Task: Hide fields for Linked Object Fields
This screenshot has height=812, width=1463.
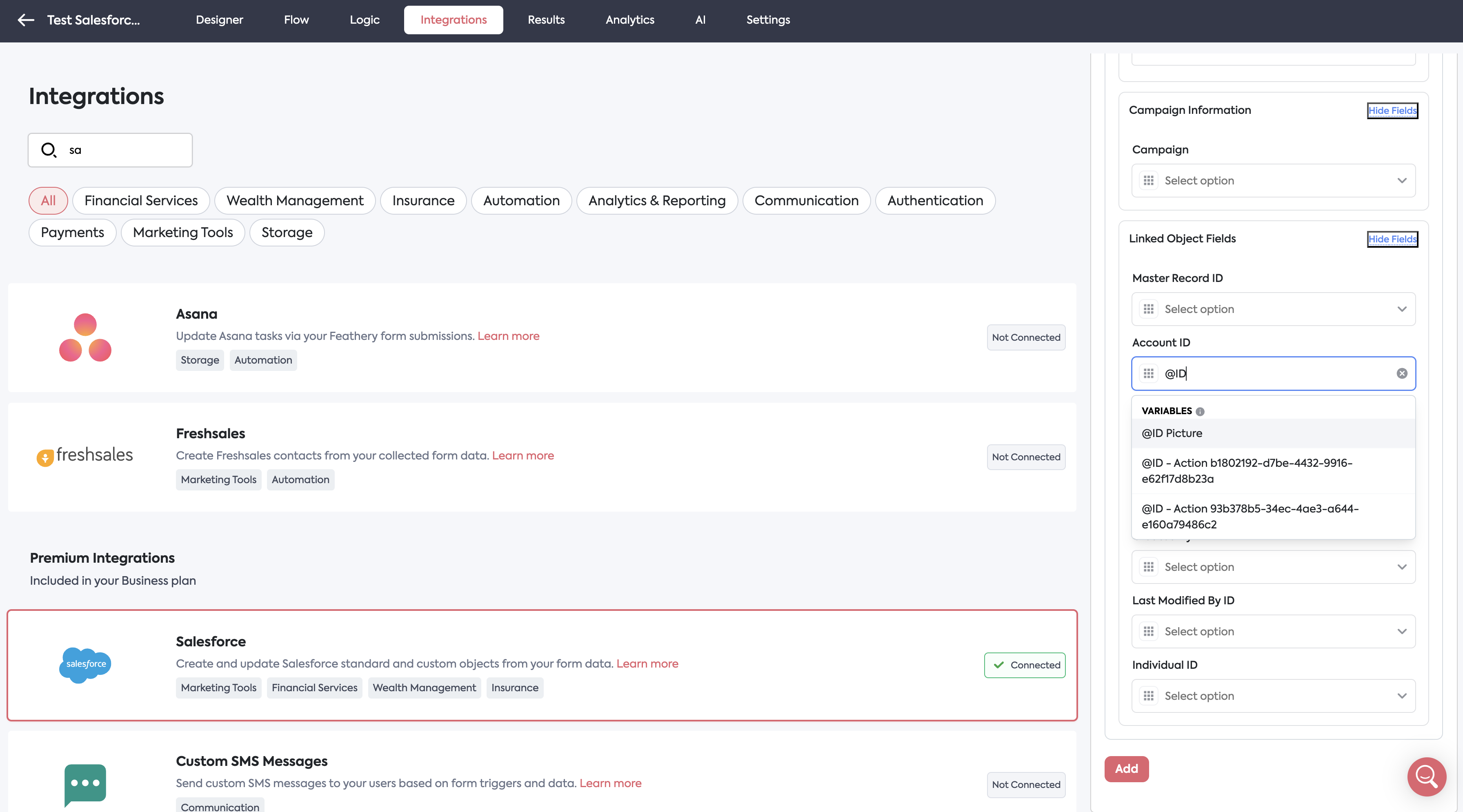Action: coord(1392,239)
